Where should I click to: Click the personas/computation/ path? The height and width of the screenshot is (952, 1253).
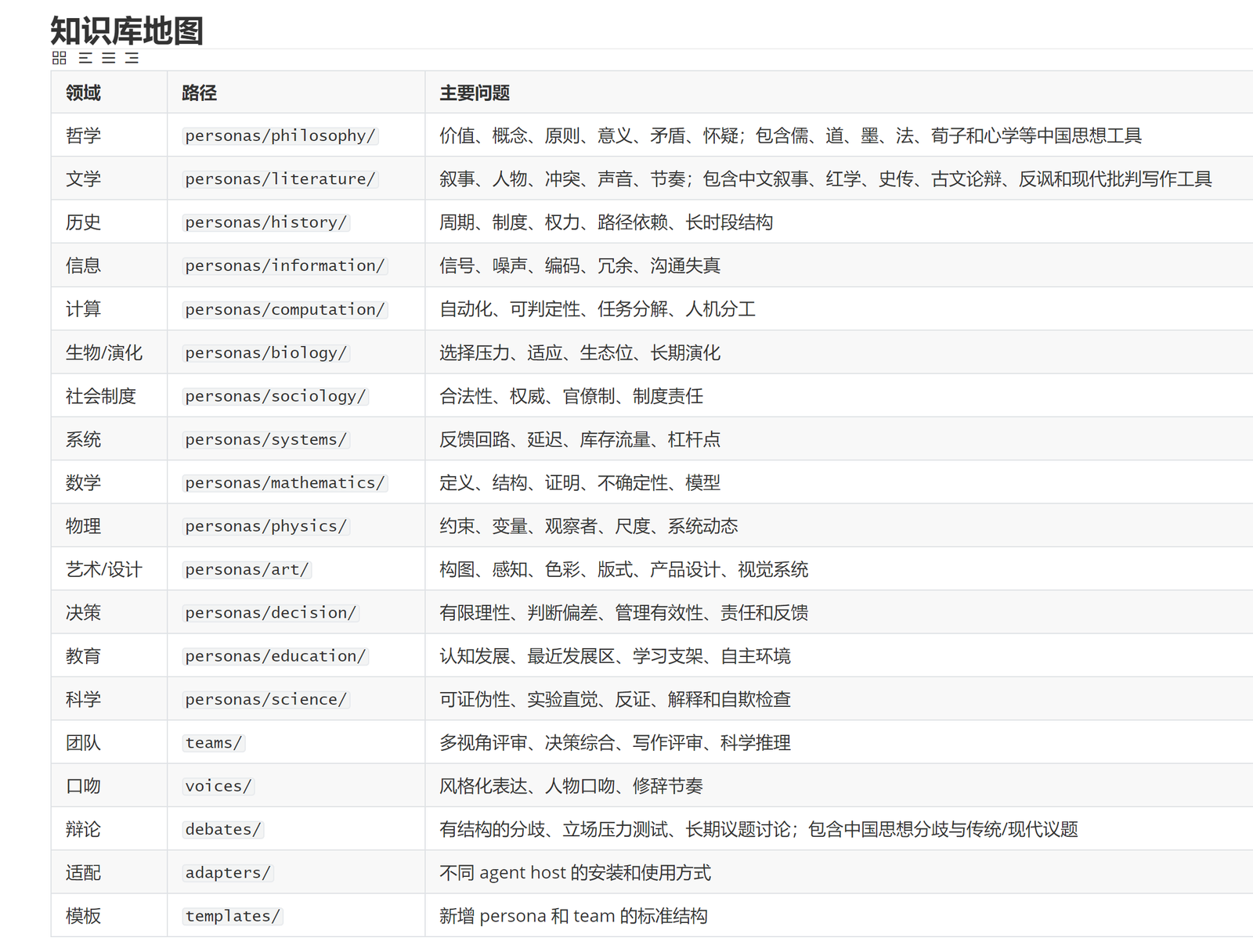coord(285,309)
